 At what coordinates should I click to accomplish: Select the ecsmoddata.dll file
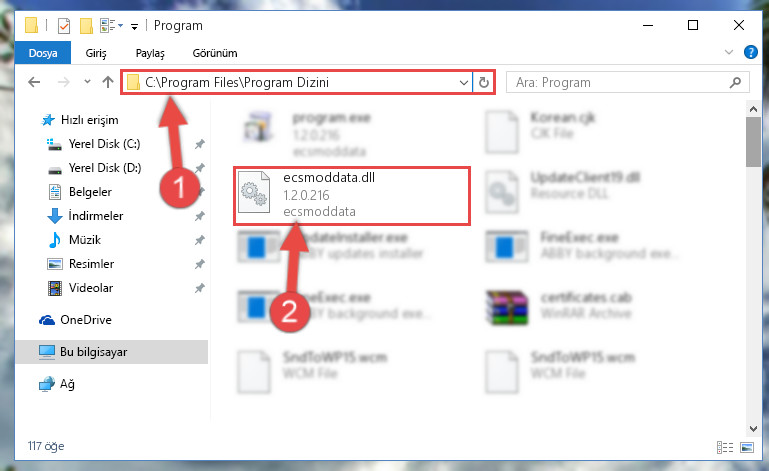tap(352, 196)
